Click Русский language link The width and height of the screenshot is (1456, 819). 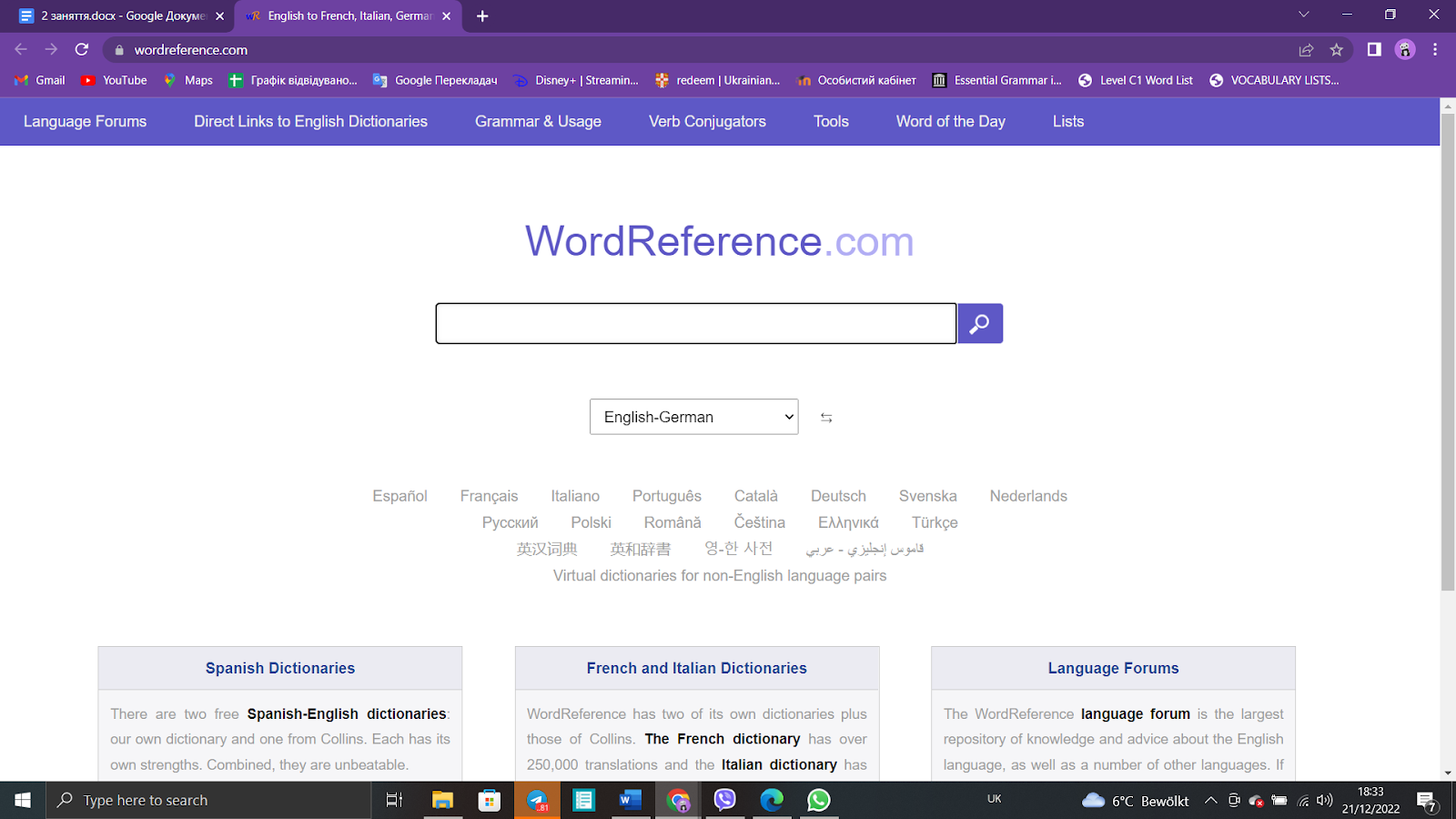pos(510,522)
